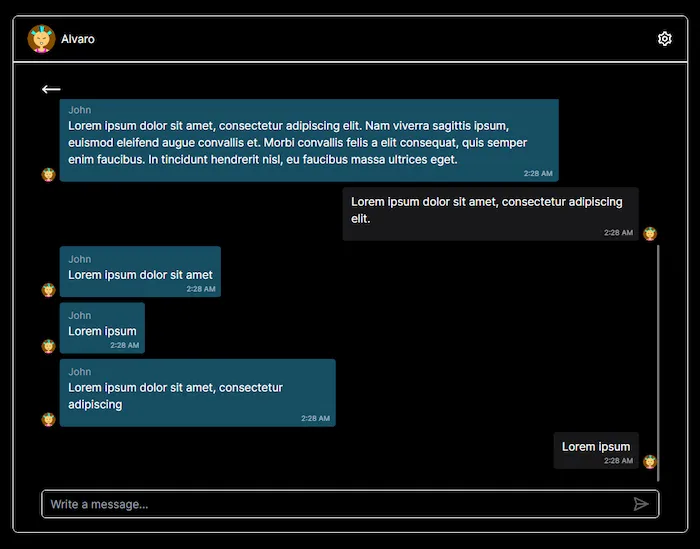The width and height of the screenshot is (700, 549).
Task: Click the chat's vertical scrollbar
Action: (658, 360)
